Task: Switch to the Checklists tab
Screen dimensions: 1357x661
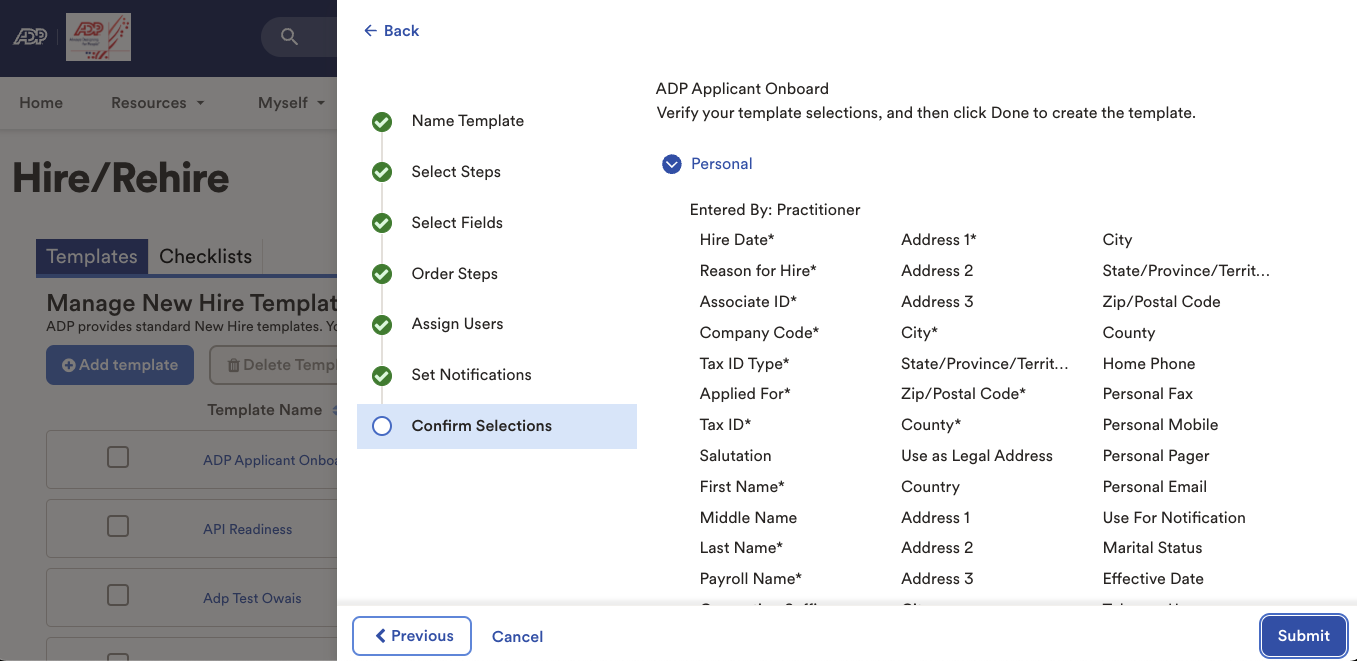Action: [x=205, y=256]
